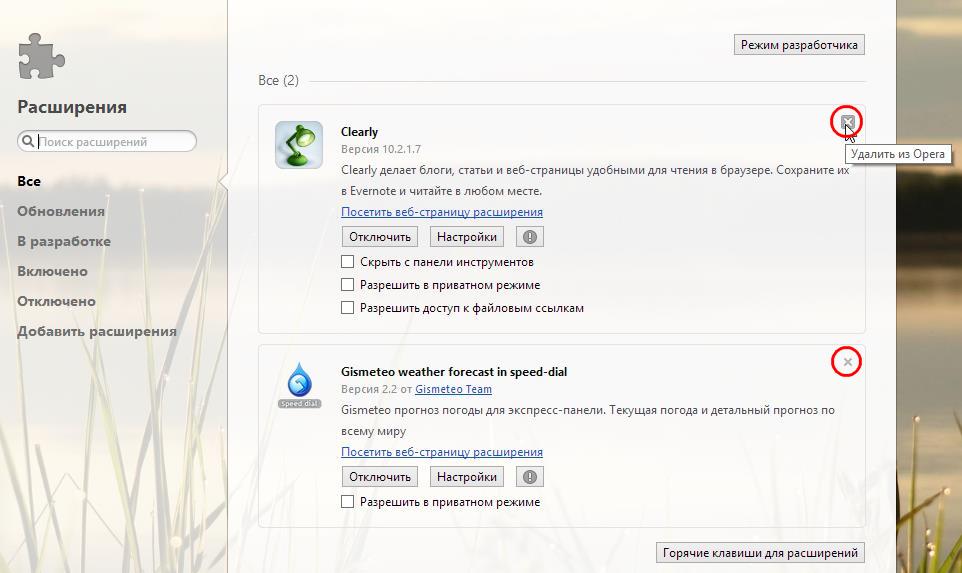Viewport: 962px width, 573px height.
Task: Open the 'Обновления' sidebar section
Action: point(61,211)
